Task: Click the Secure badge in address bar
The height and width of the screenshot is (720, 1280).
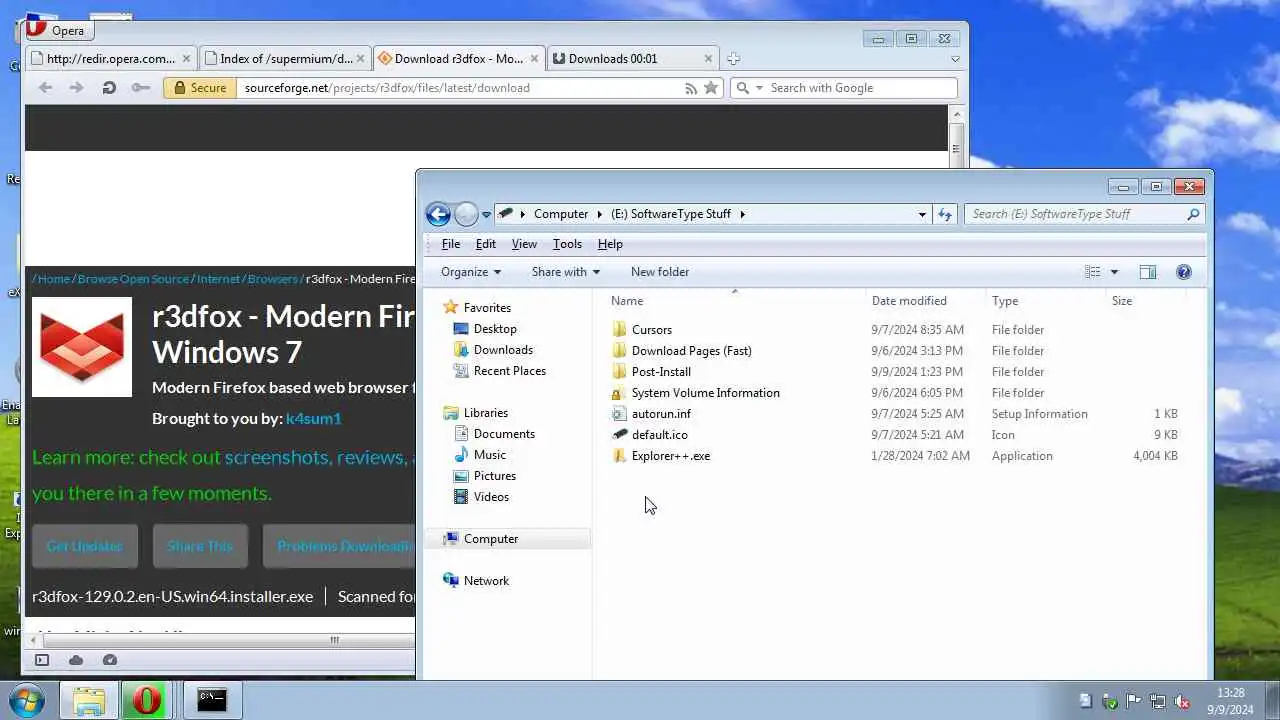Action: [201, 88]
